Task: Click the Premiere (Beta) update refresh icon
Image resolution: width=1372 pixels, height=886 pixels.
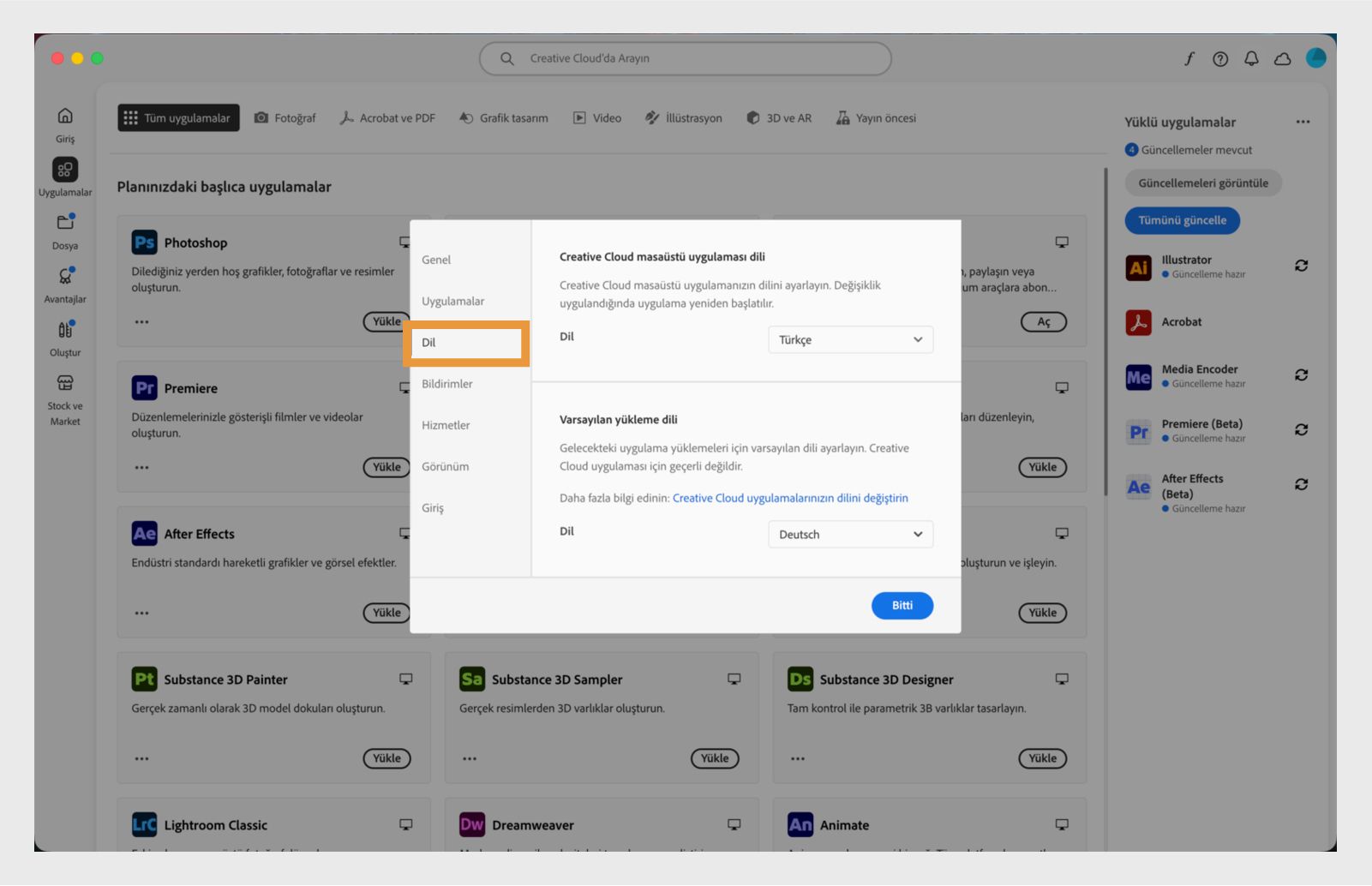Action: [1301, 430]
